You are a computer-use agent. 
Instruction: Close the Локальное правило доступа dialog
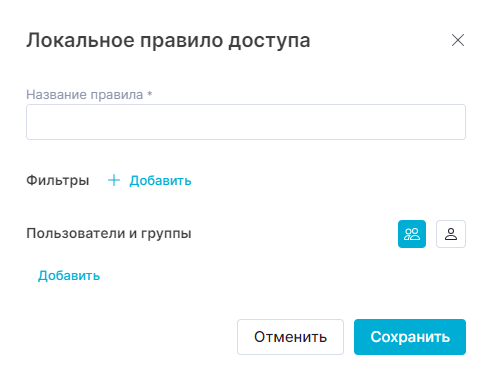pyautogui.click(x=458, y=40)
